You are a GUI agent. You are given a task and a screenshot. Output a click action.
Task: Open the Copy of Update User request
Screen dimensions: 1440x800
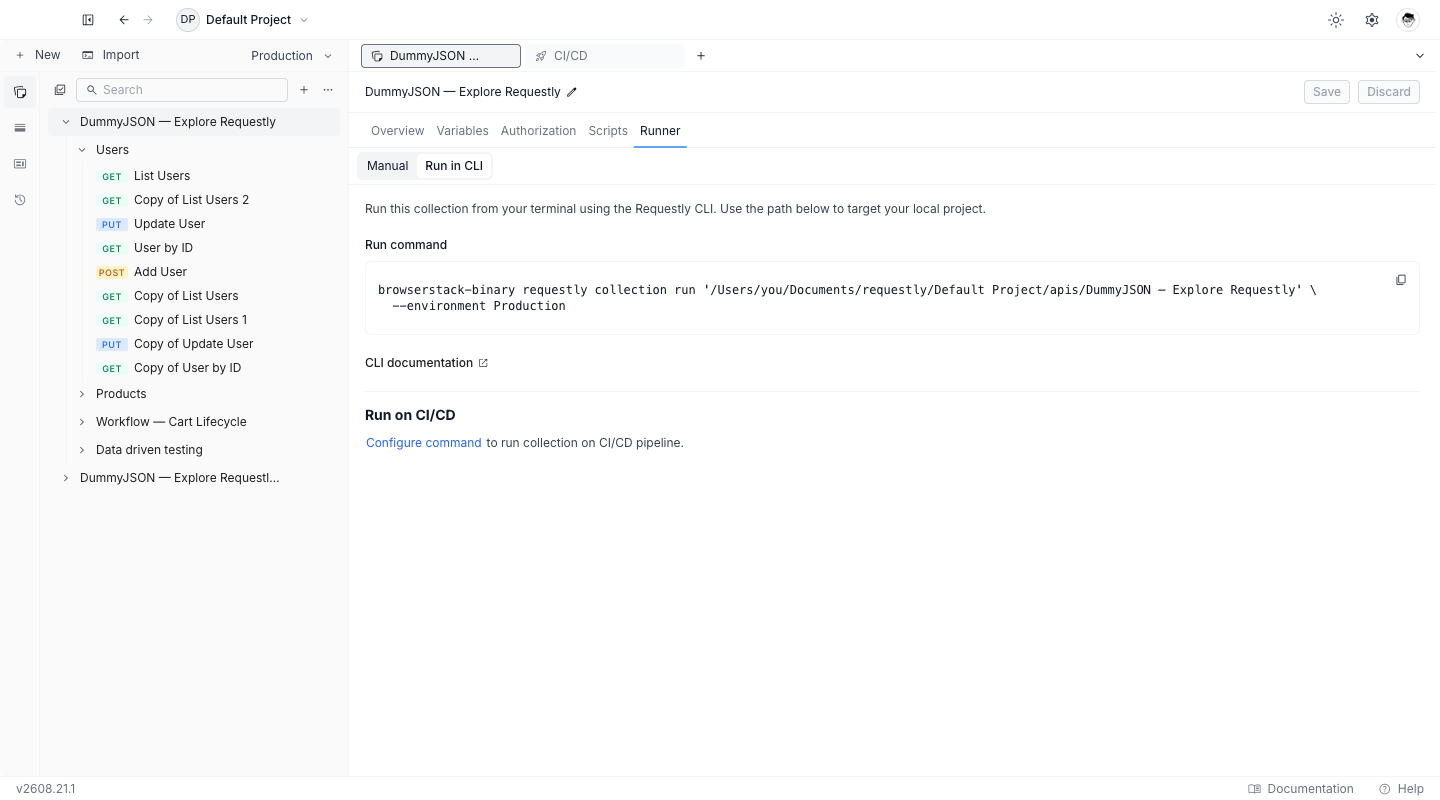pyautogui.click(x=194, y=344)
